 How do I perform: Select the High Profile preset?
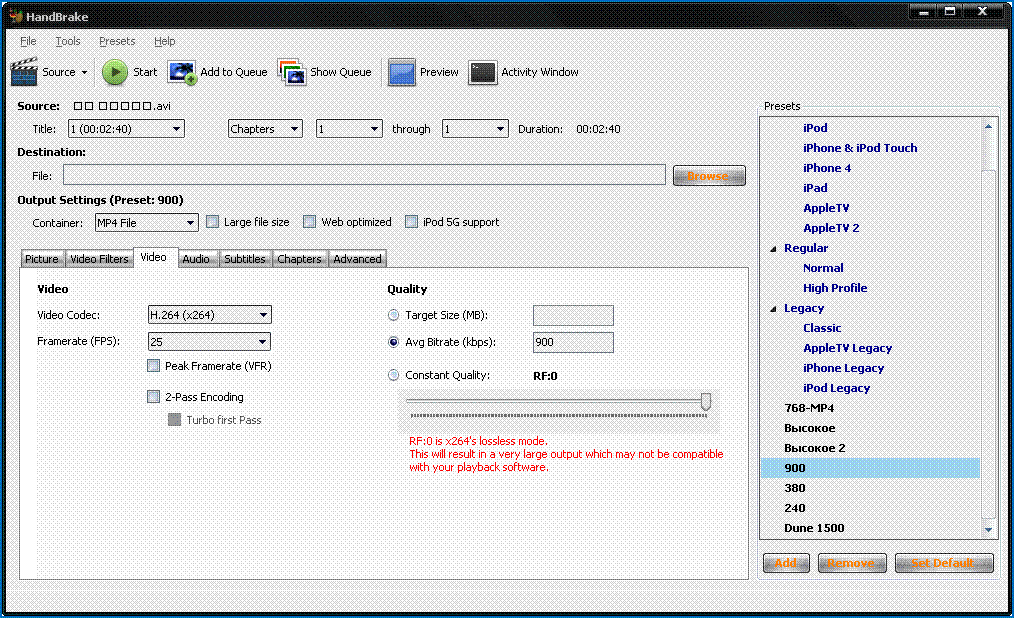pos(835,288)
